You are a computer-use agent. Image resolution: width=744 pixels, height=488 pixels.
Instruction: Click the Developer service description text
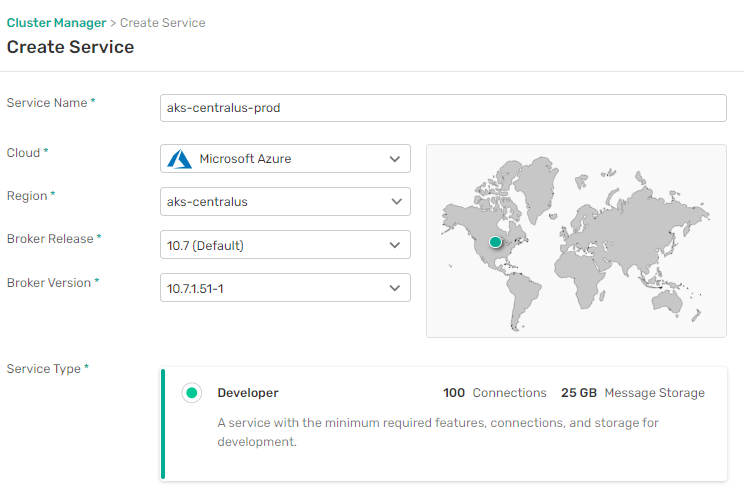pos(437,432)
